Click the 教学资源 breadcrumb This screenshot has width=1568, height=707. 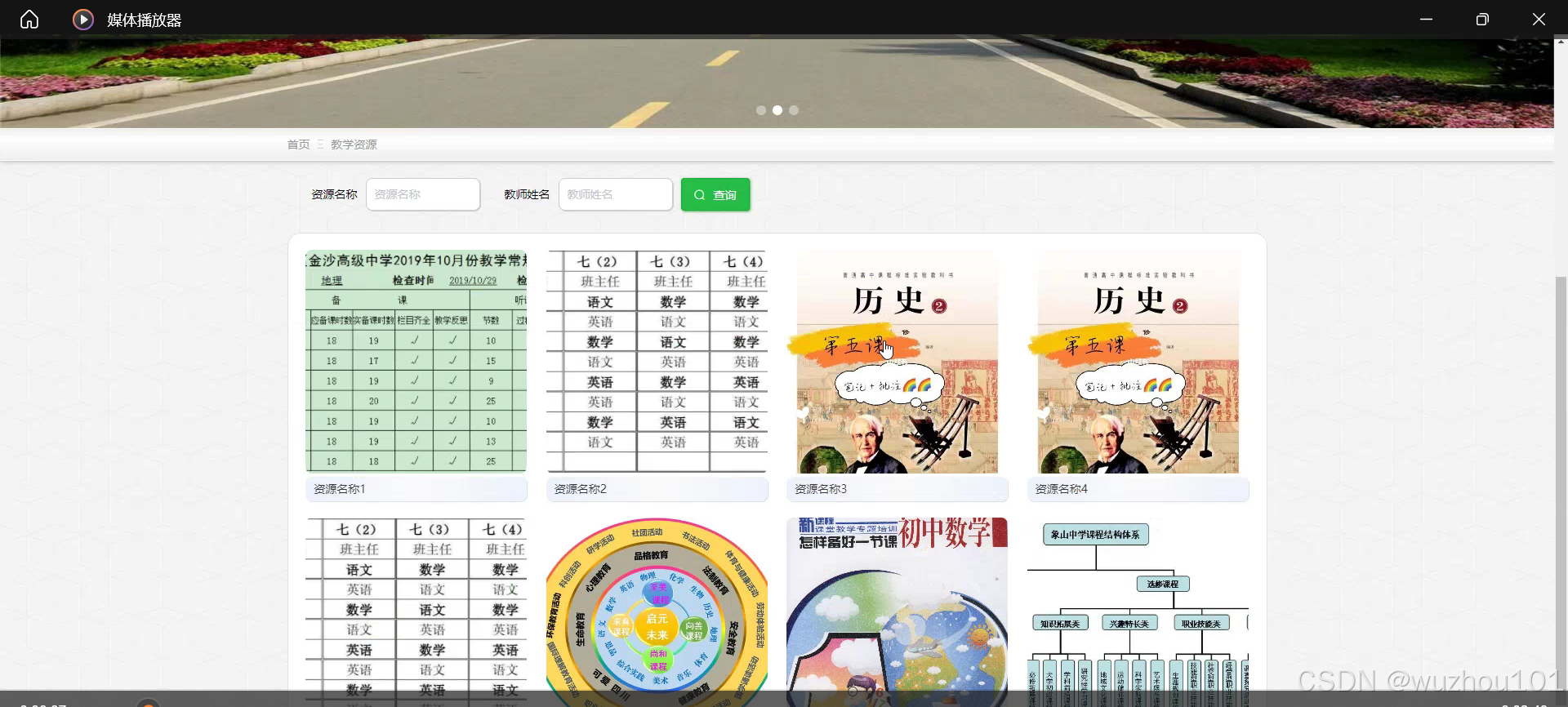click(354, 145)
